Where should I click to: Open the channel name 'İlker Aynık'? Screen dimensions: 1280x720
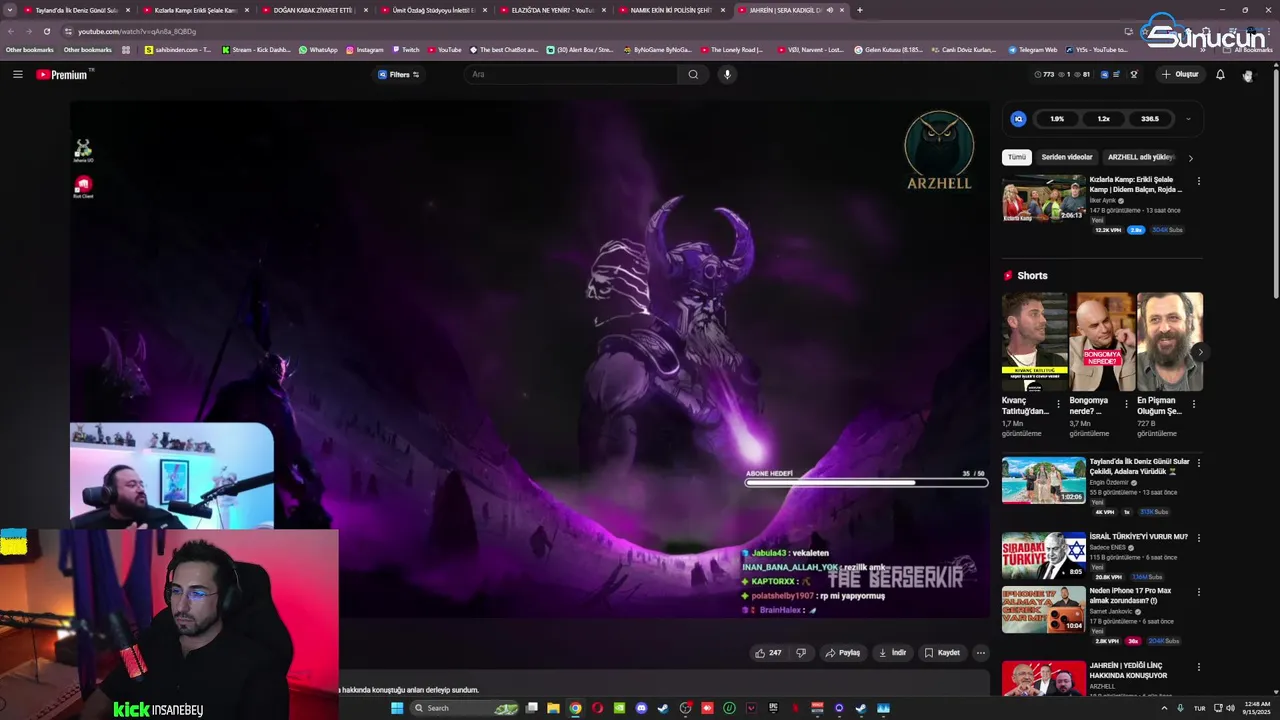point(1103,200)
